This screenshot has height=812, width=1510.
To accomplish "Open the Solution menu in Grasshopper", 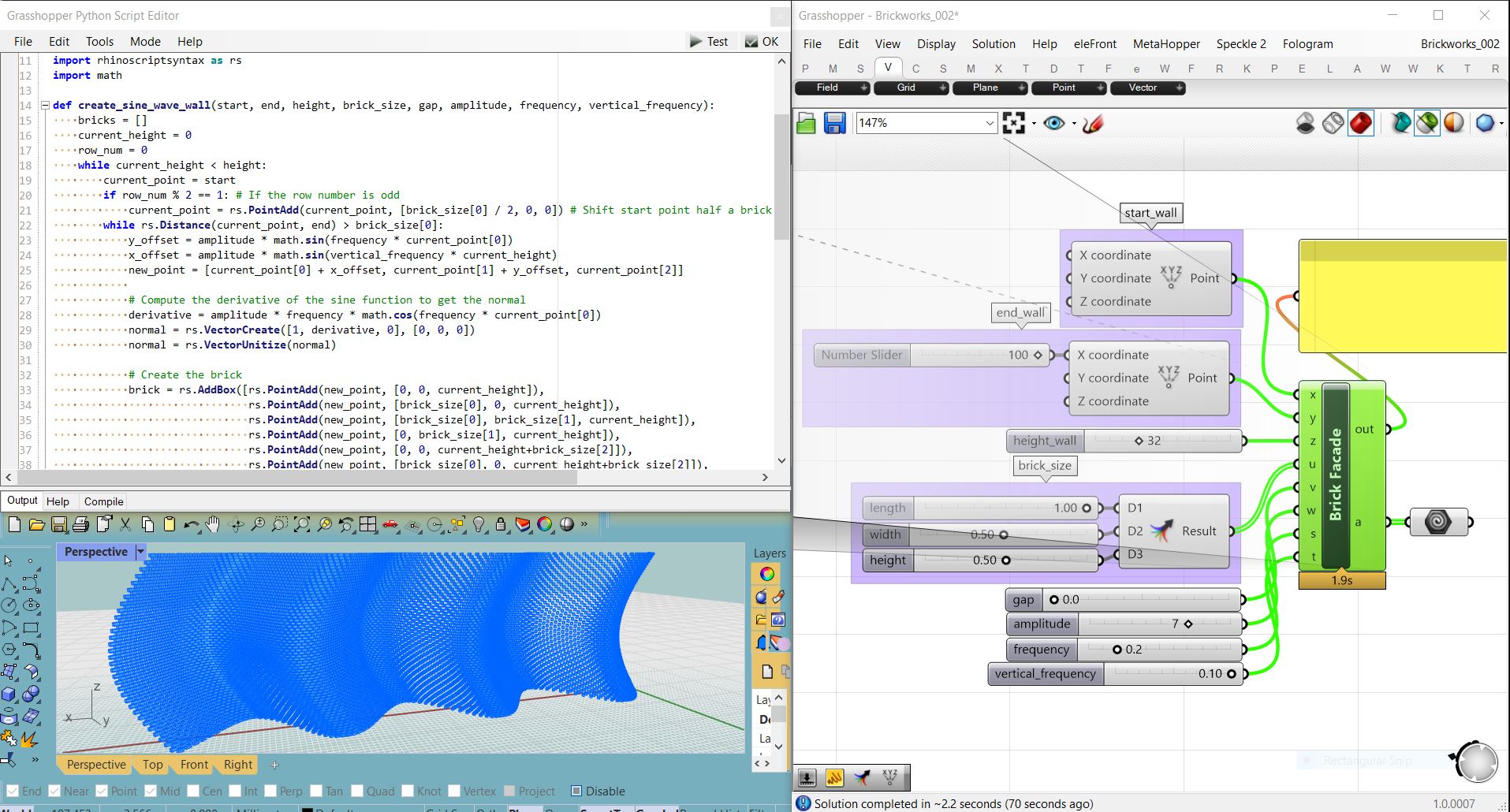I will 994,44.
